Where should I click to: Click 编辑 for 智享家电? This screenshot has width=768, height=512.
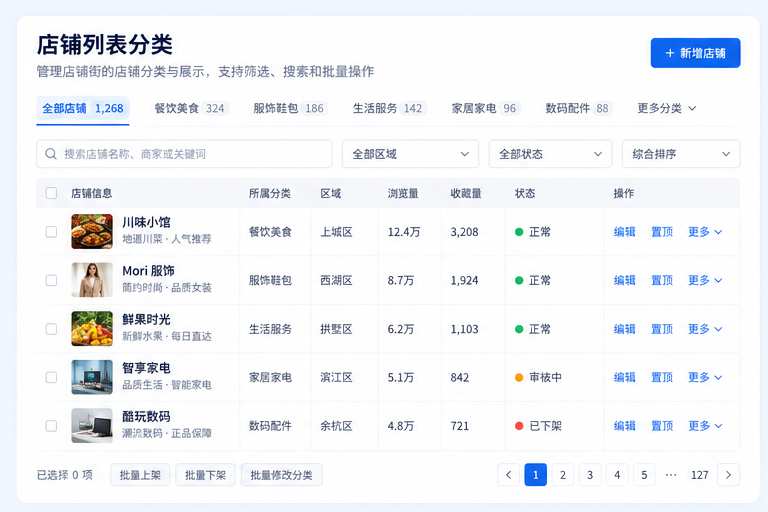(624, 377)
